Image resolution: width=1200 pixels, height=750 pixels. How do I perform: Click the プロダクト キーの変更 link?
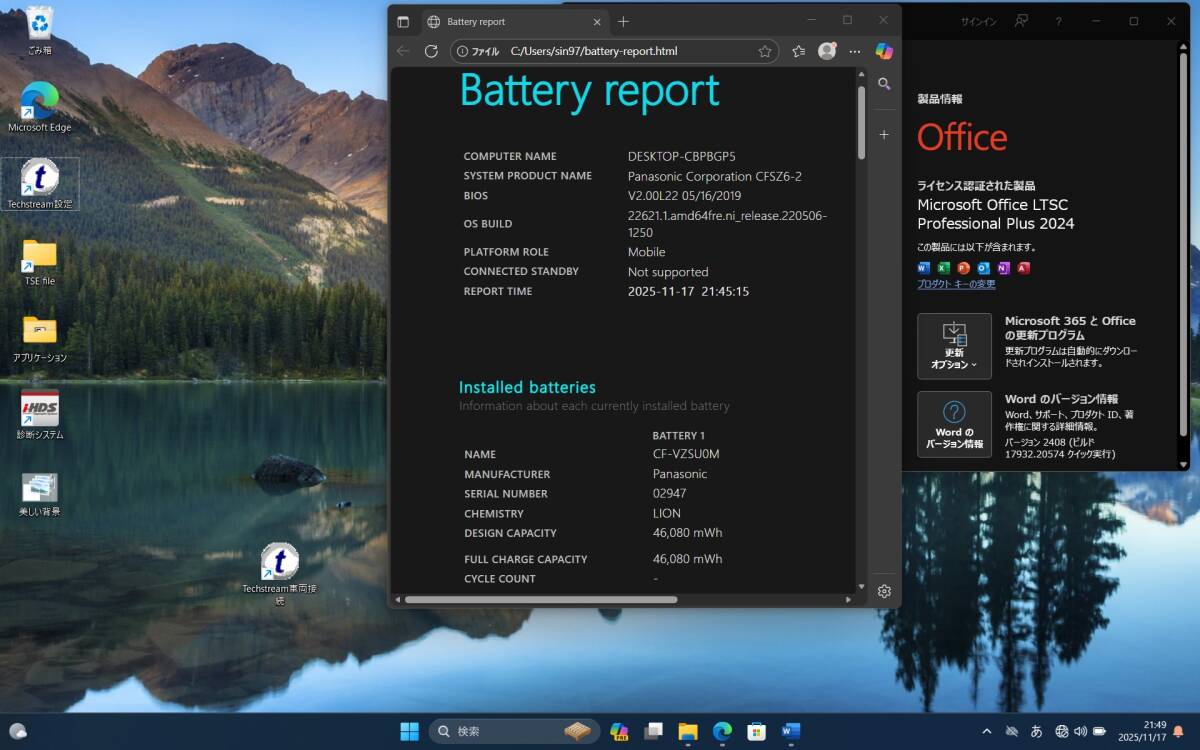point(956,284)
